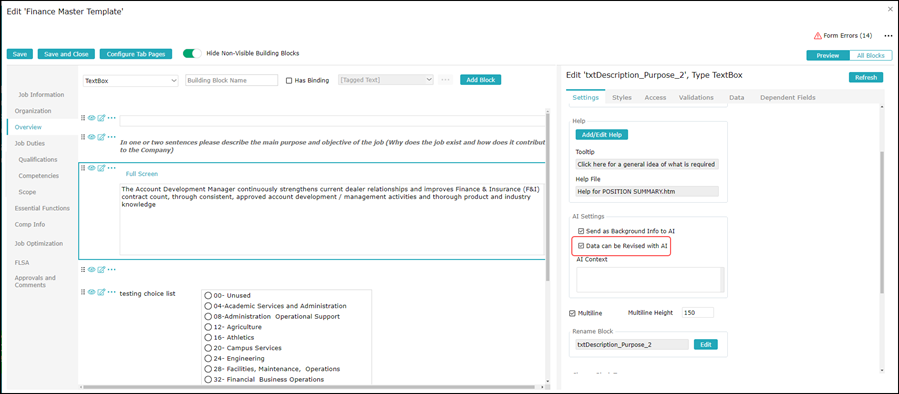899x394 pixels.
Task: Click the Multiline Height field showing 150
Action: 697,313
